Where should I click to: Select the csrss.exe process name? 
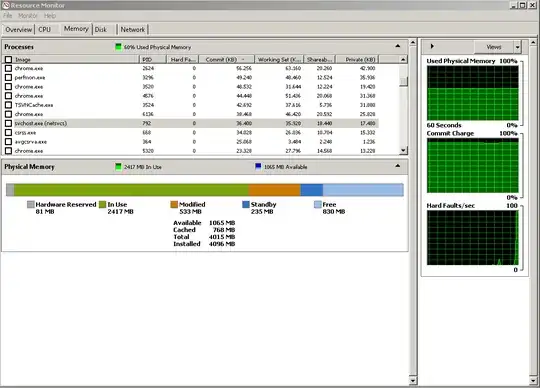[x=25, y=133]
